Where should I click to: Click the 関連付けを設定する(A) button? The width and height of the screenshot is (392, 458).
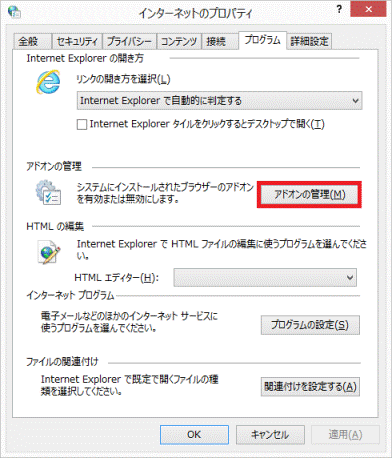coord(310,387)
